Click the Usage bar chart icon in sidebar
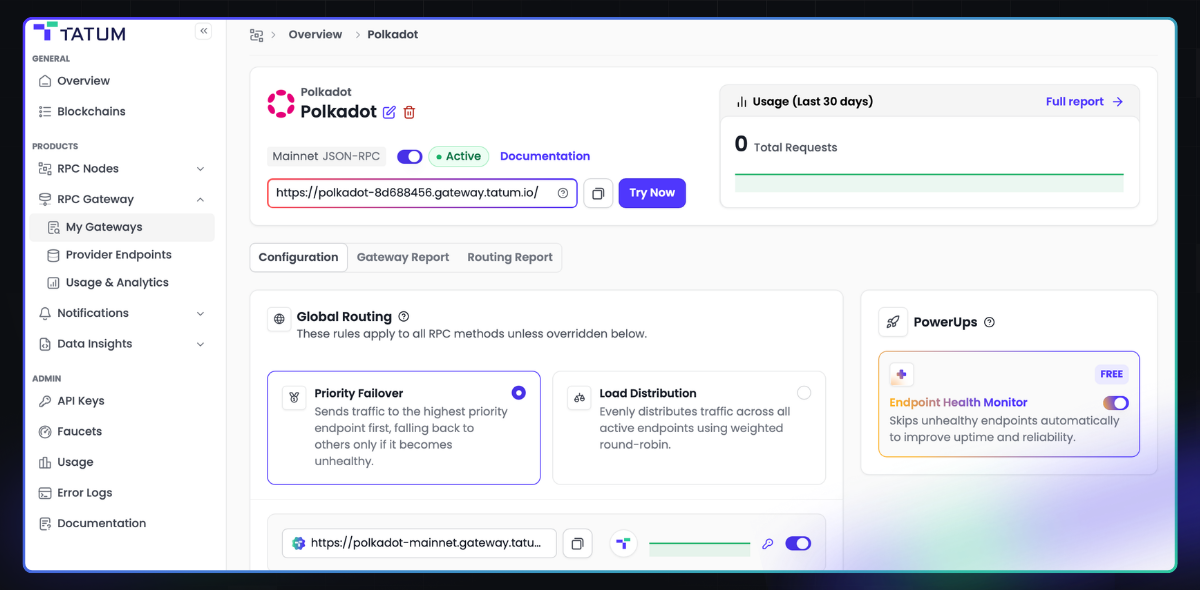Viewport: 1200px width, 590px height. [x=45, y=462]
